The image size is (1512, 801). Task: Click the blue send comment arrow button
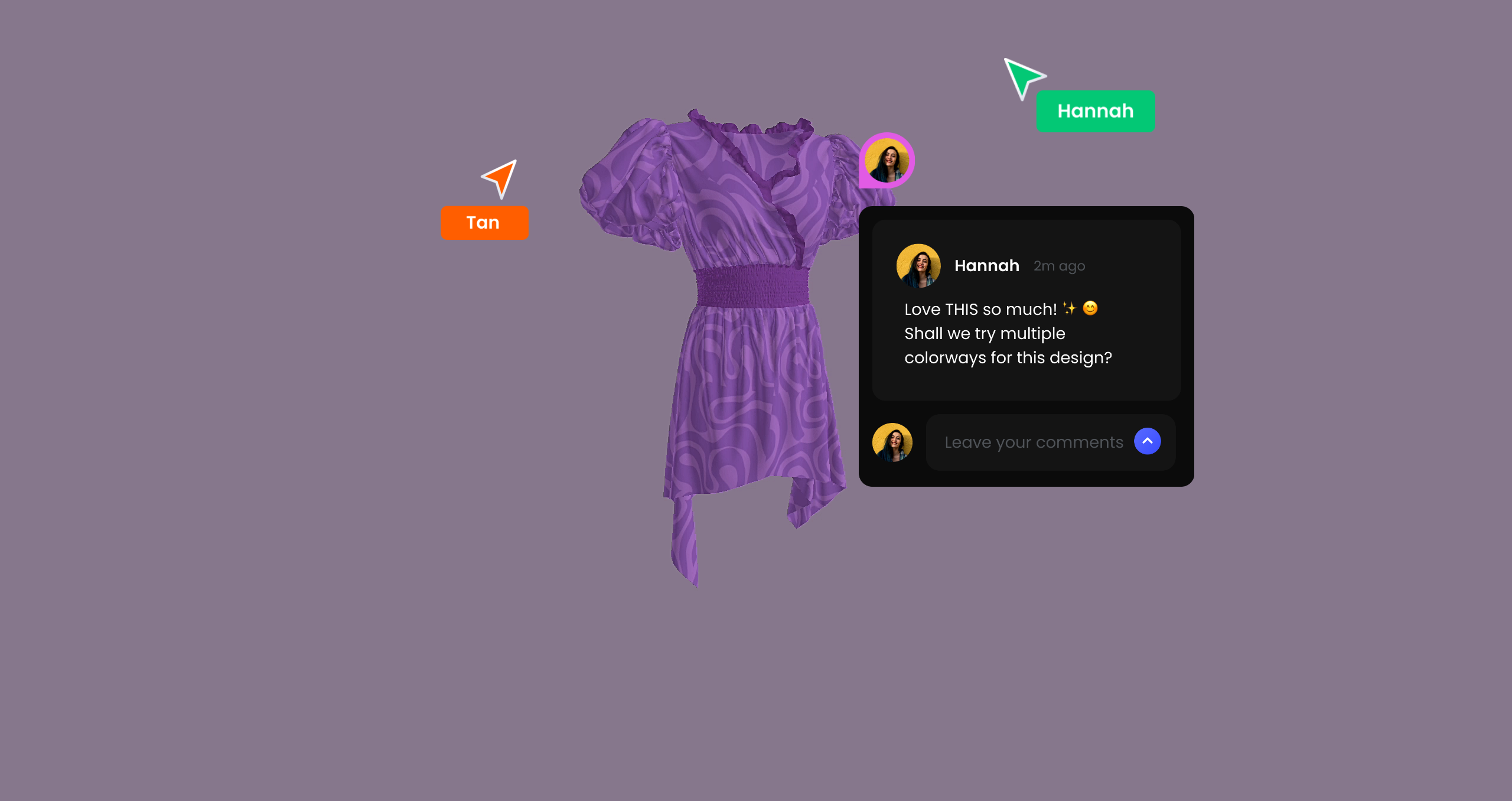tap(1147, 441)
